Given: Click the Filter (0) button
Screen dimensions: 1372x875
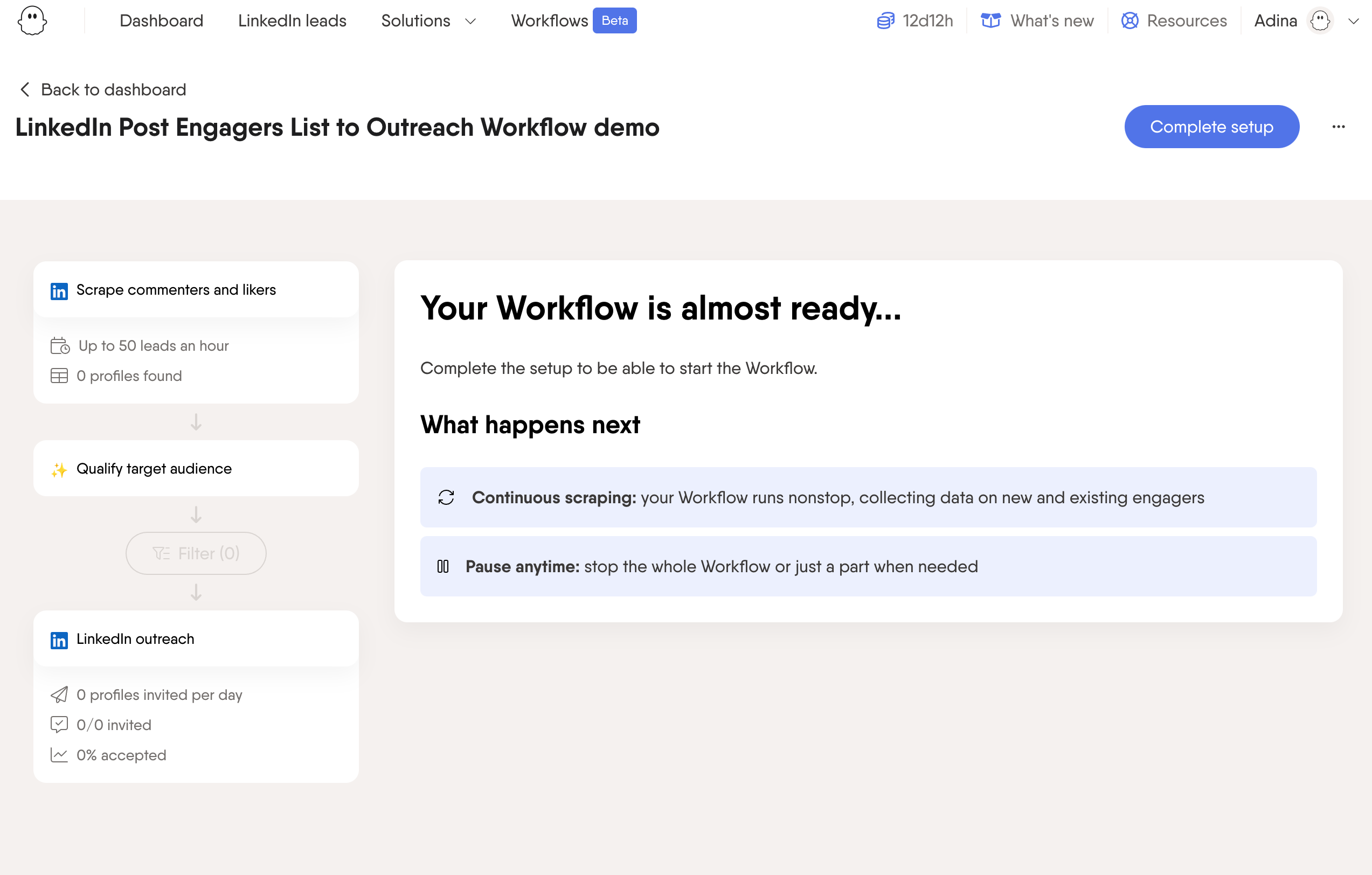Looking at the screenshot, I should (196, 553).
